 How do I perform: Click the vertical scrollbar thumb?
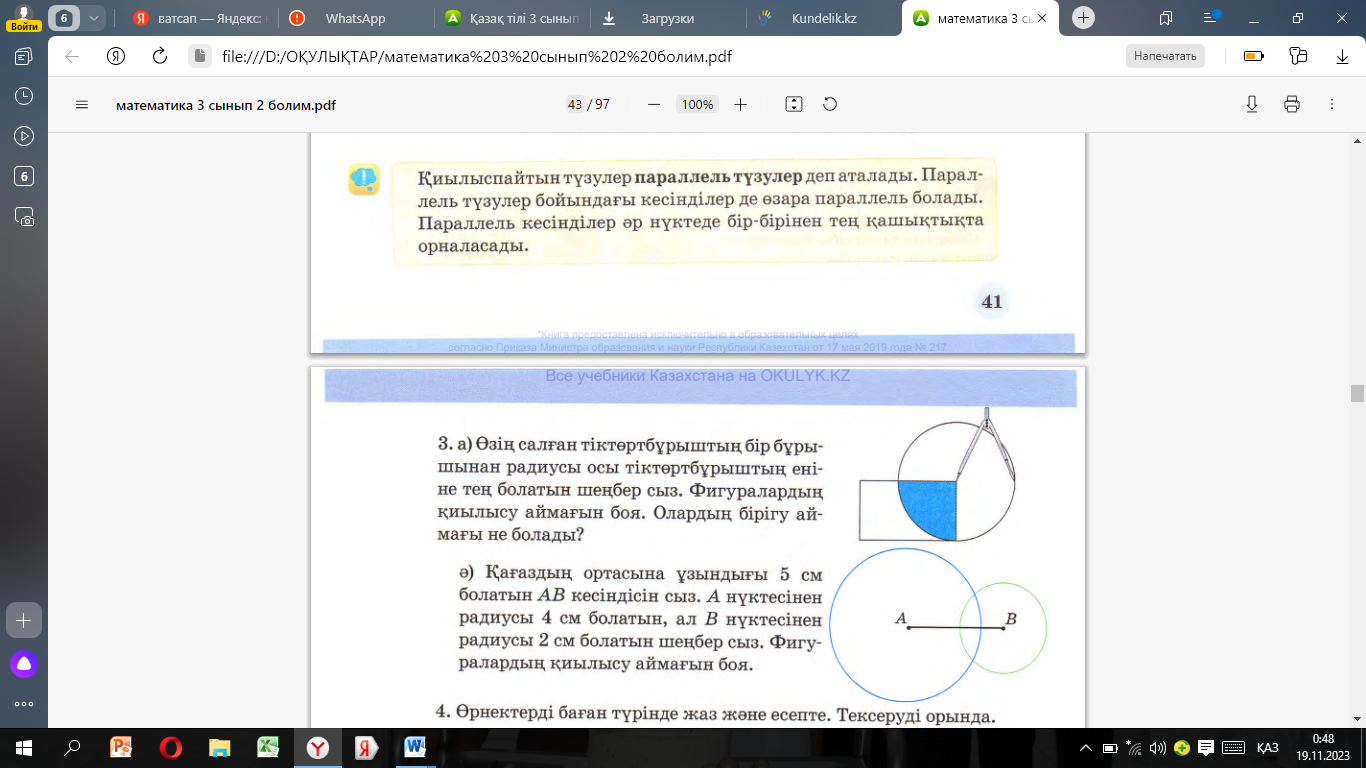1357,393
